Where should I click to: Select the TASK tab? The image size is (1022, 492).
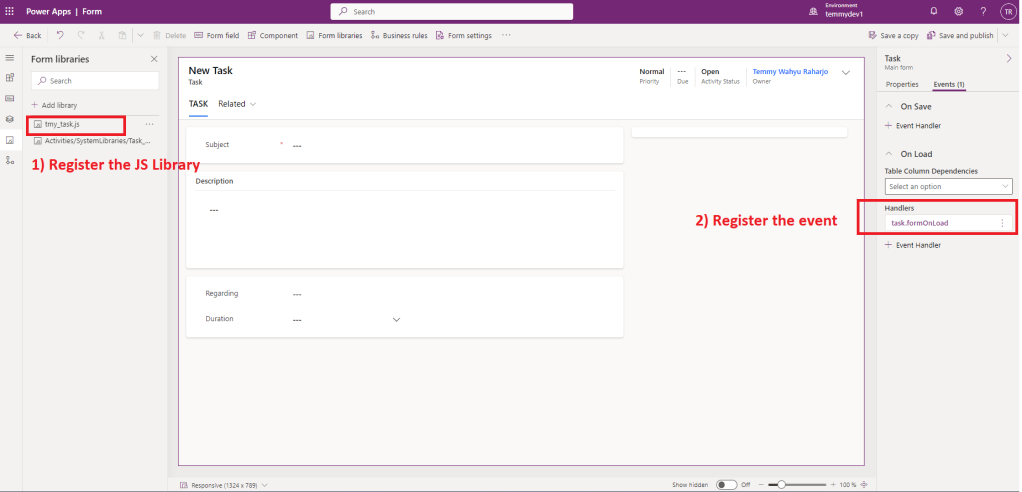click(x=198, y=104)
